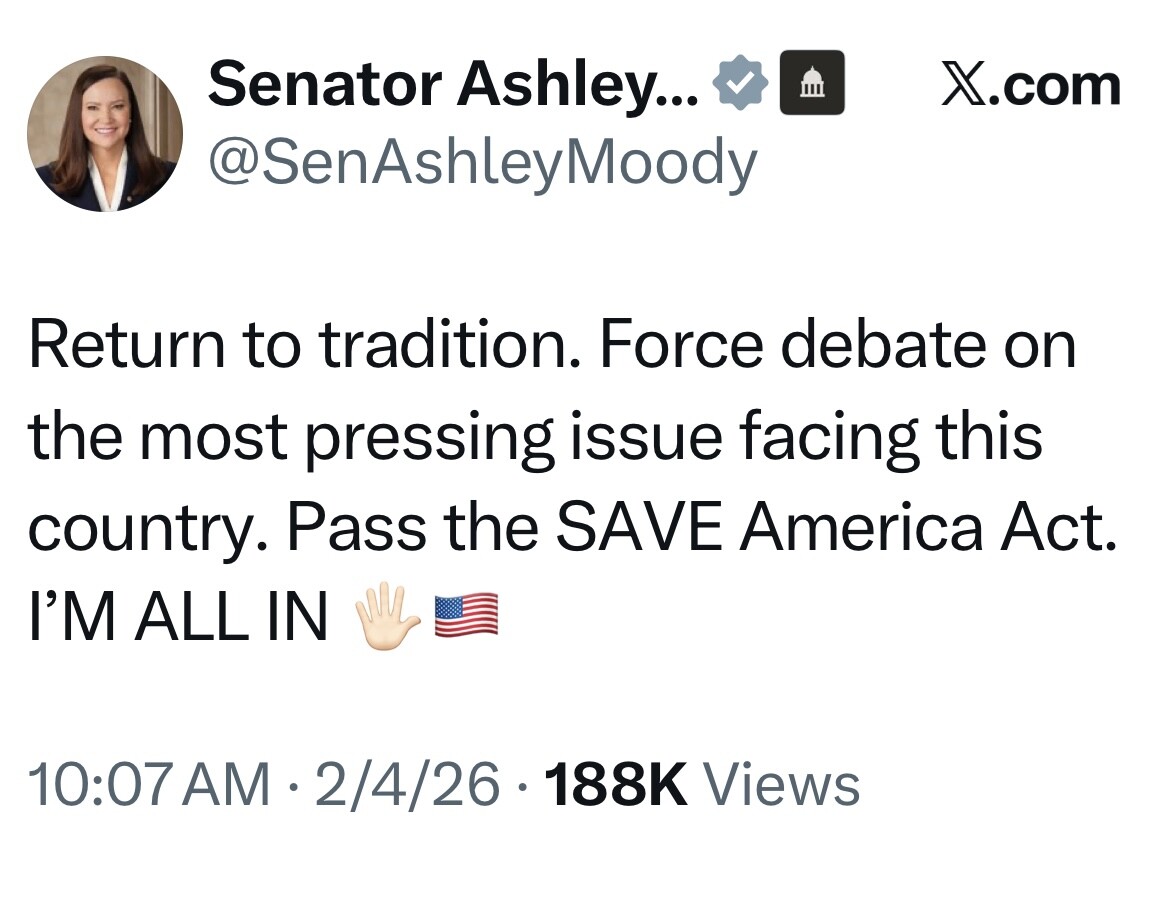Open Senator Ashley Moody's profile photo

(x=105, y=133)
